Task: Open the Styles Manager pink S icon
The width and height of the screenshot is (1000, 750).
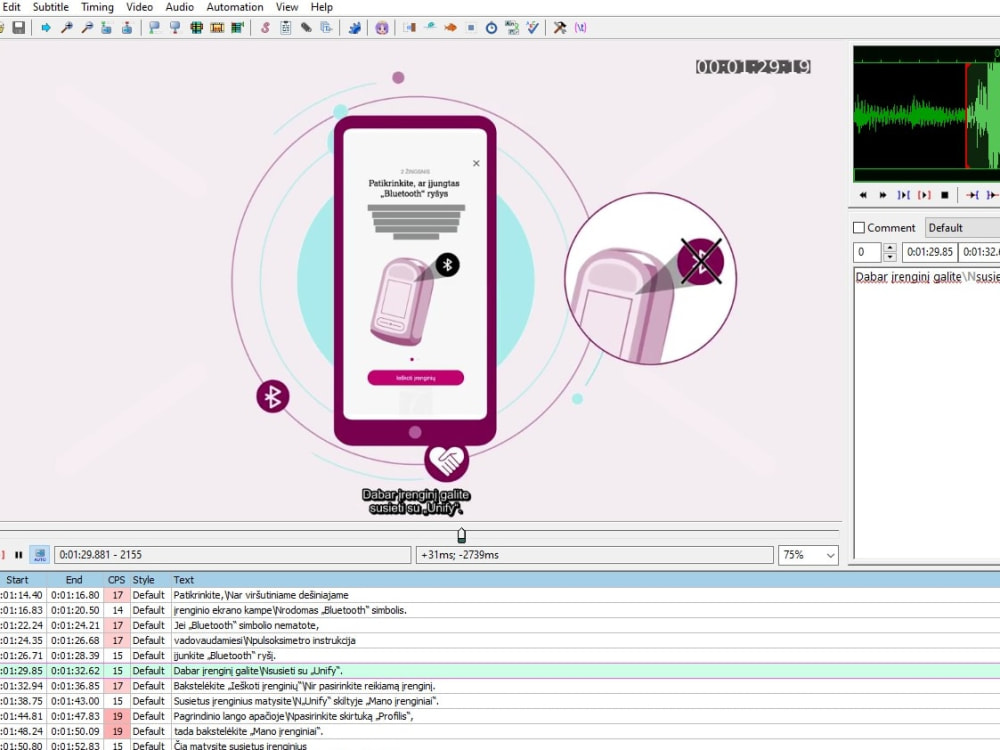Action: click(x=265, y=27)
